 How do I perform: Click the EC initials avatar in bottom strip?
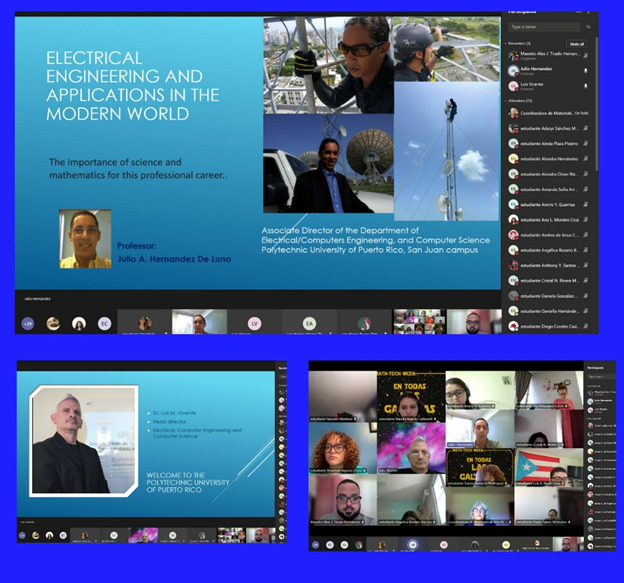point(104,324)
